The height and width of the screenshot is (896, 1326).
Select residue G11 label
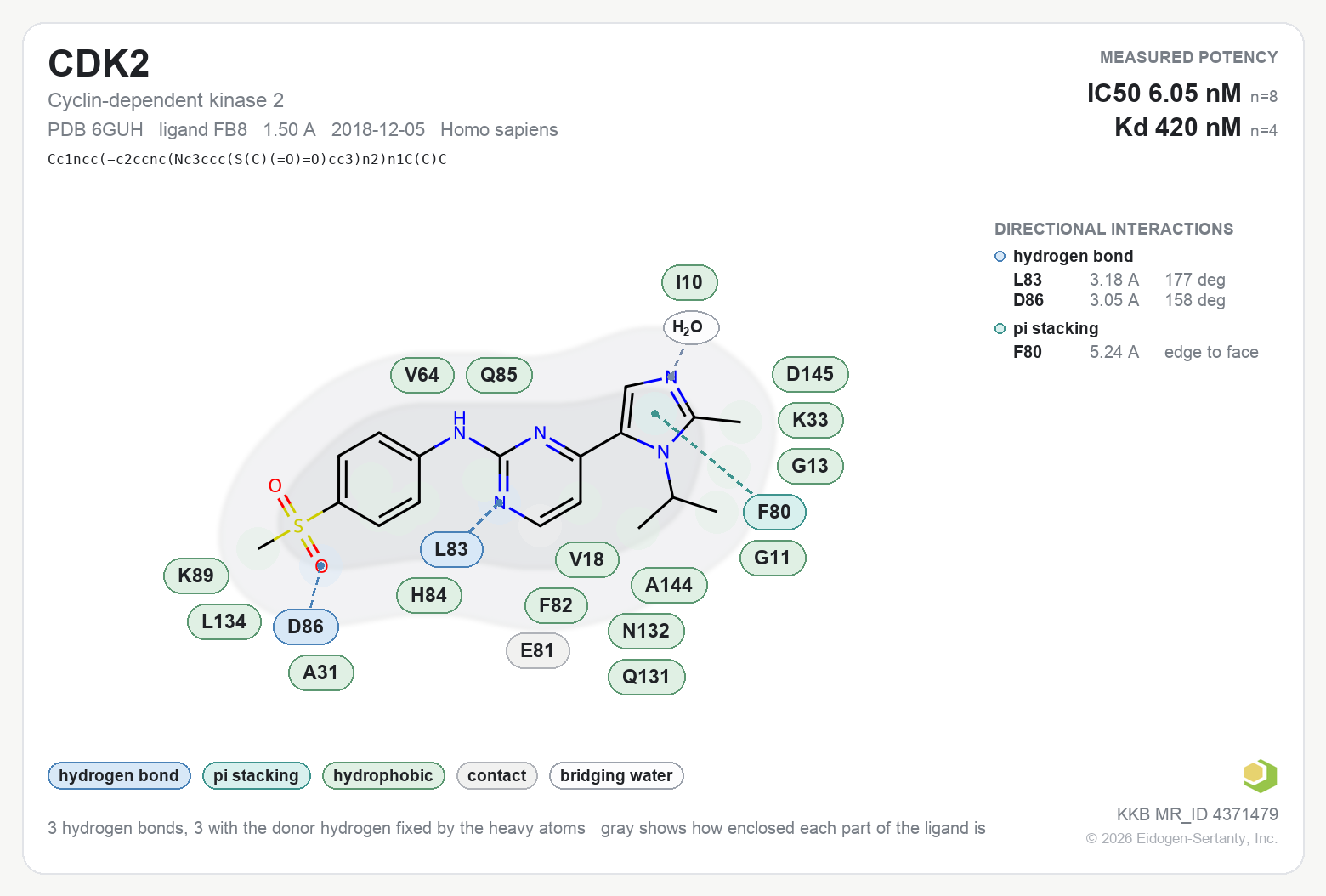pyautogui.click(x=773, y=558)
